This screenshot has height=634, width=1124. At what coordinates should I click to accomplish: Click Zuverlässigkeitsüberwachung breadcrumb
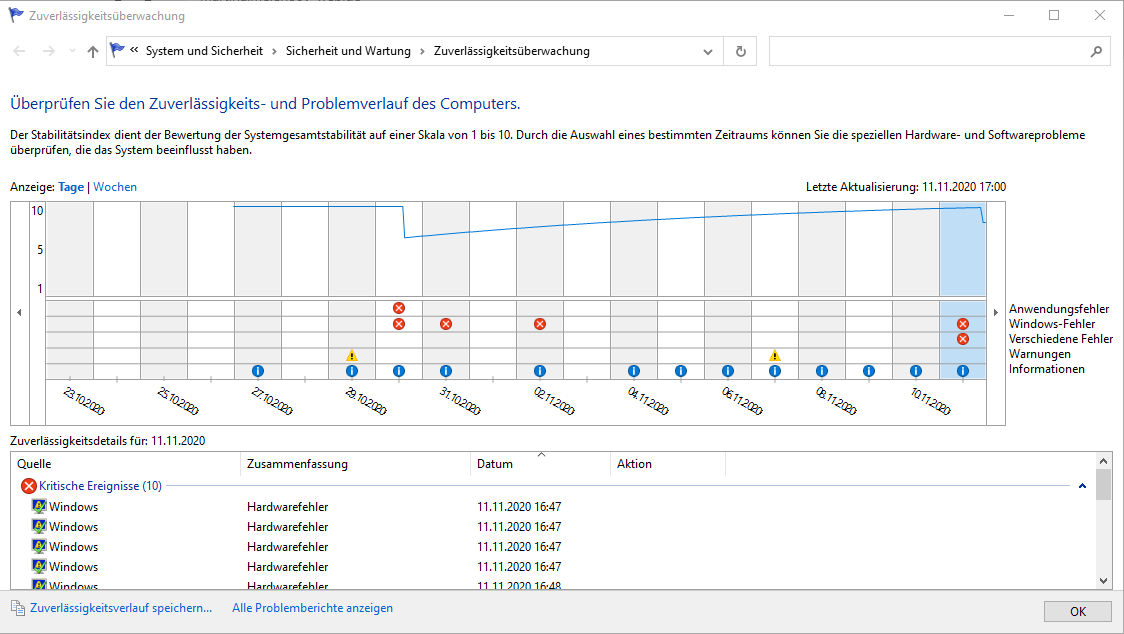click(x=512, y=51)
